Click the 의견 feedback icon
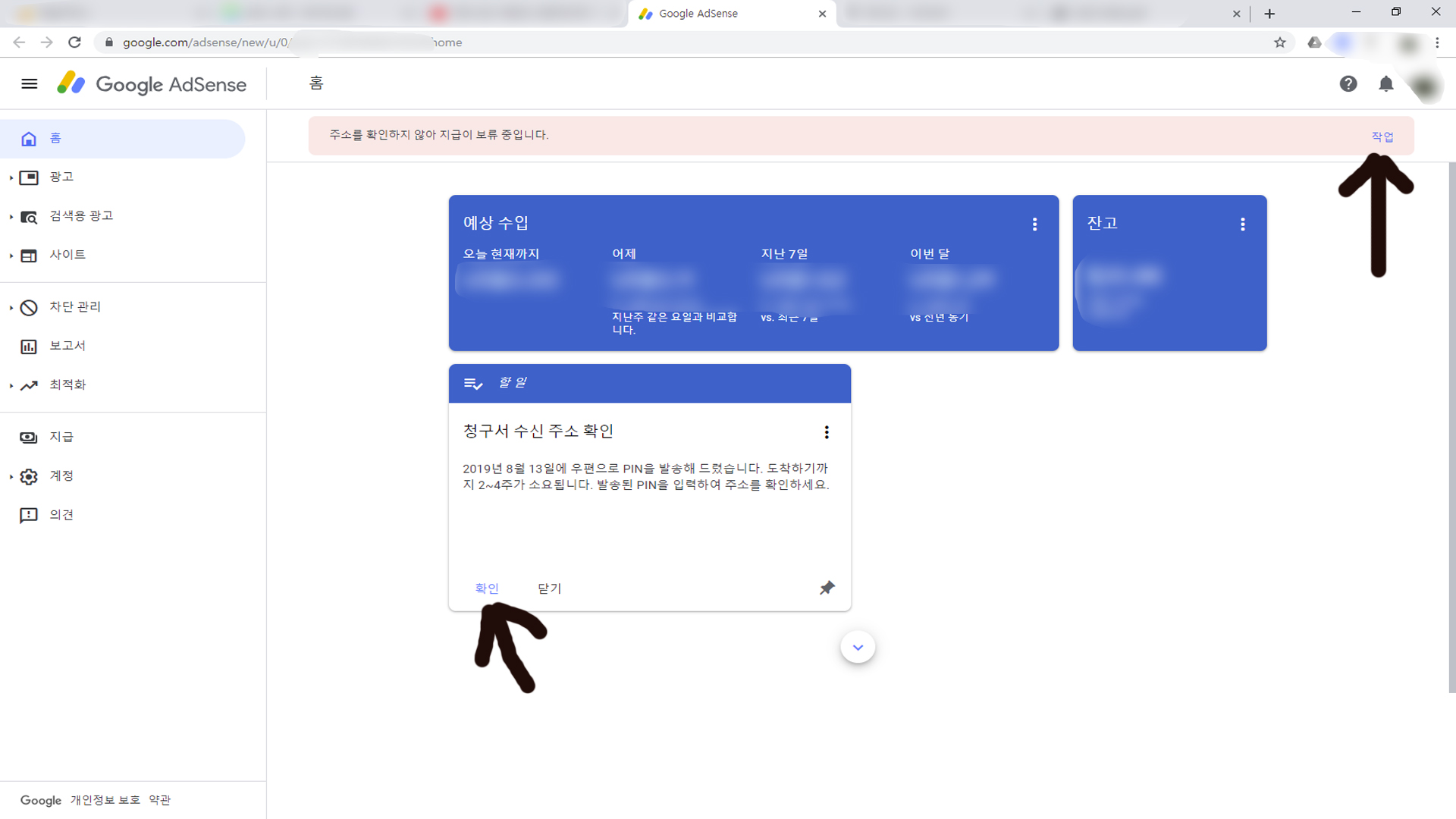 point(29,516)
